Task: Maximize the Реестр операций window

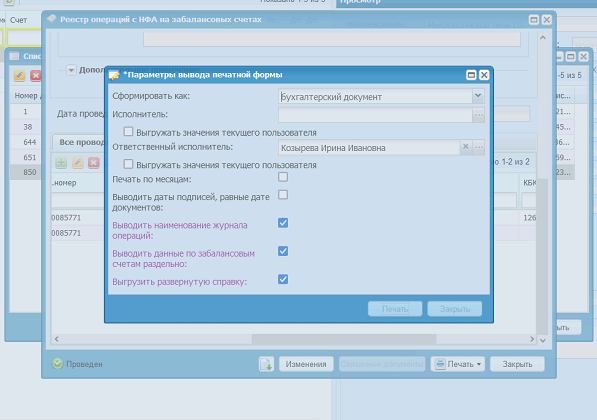Action: click(534, 20)
